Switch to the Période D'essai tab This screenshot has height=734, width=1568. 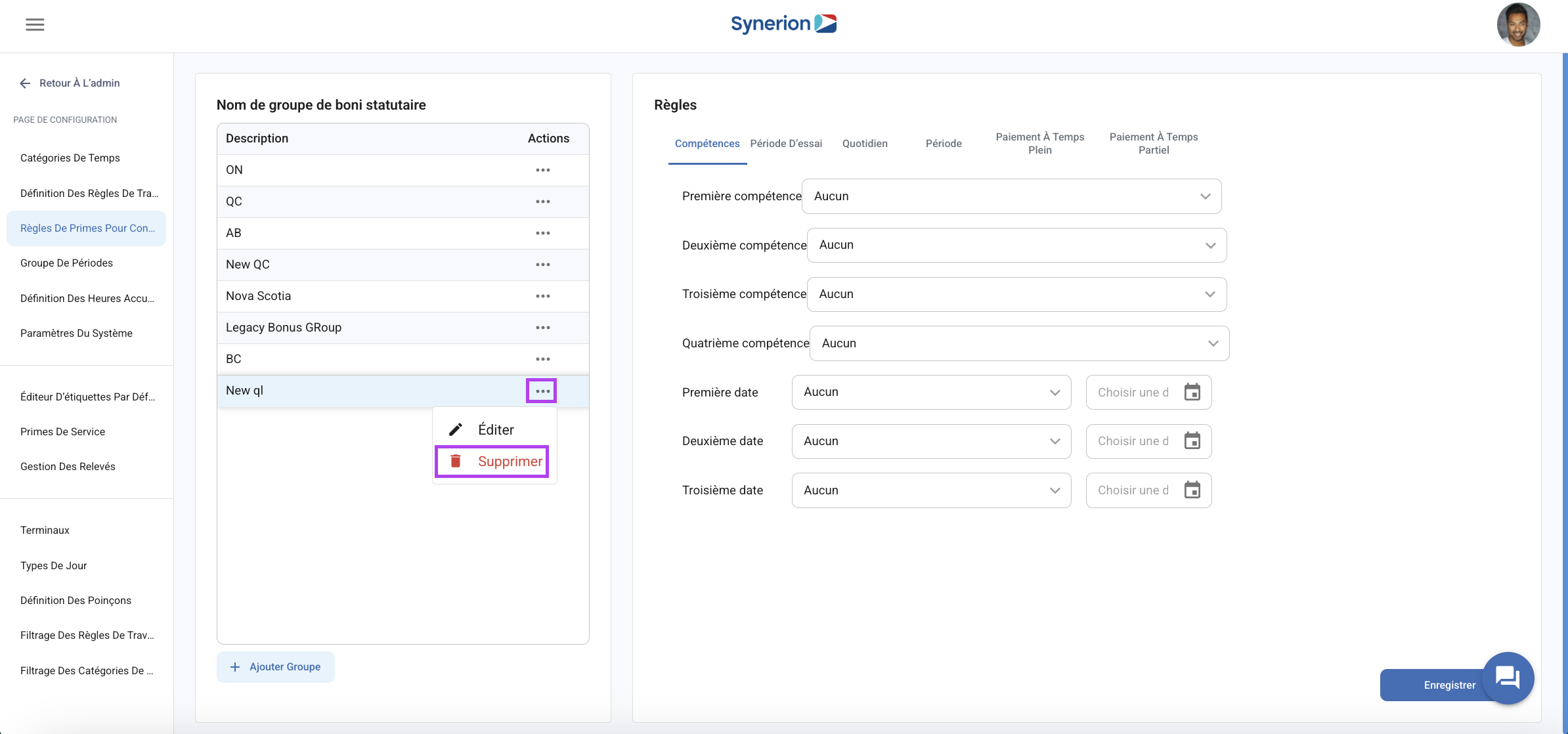click(786, 144)
